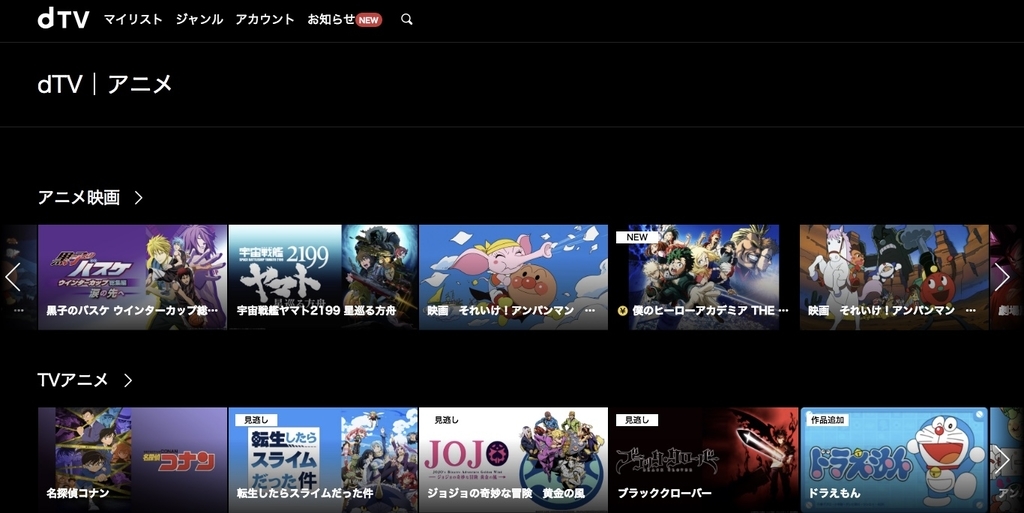Click the ドラえもん title text

tap(834, 493)
